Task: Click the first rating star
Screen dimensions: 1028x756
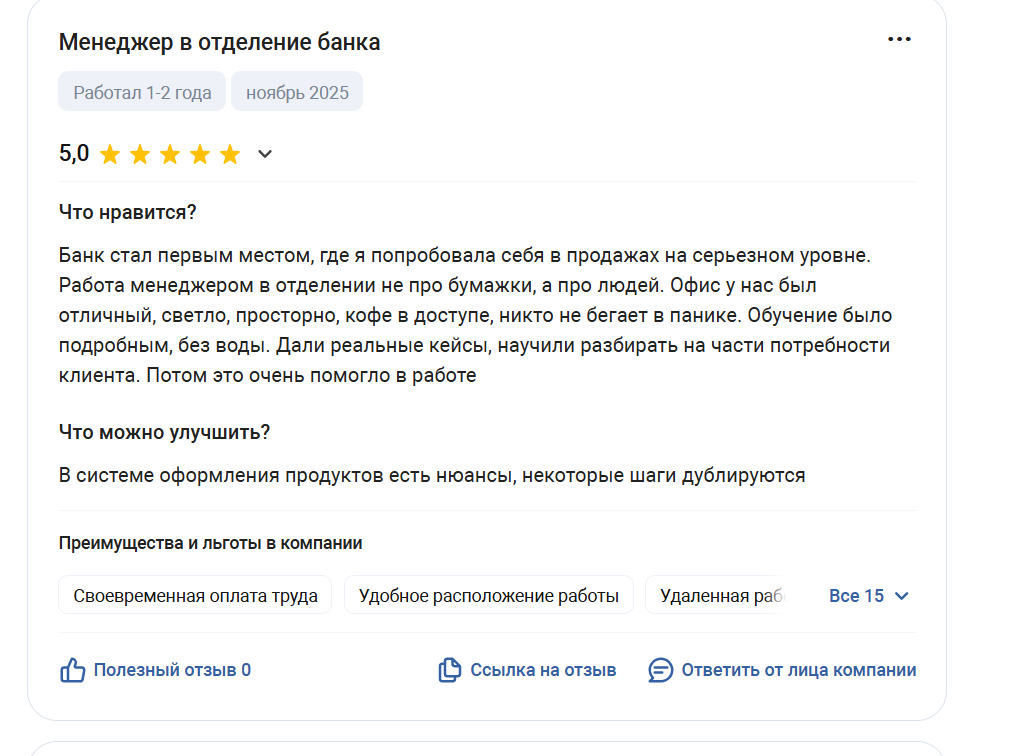Action: click(110, 154)
